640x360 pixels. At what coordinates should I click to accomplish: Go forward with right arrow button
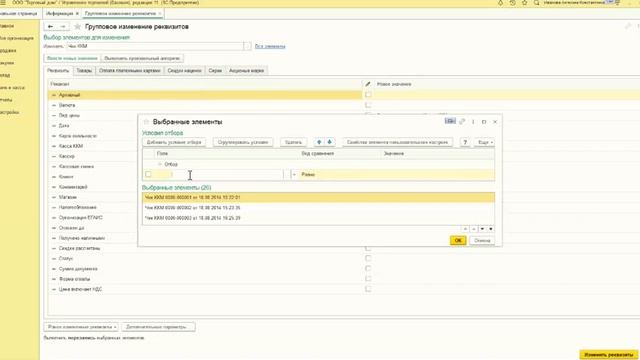(x=62, y=27)
